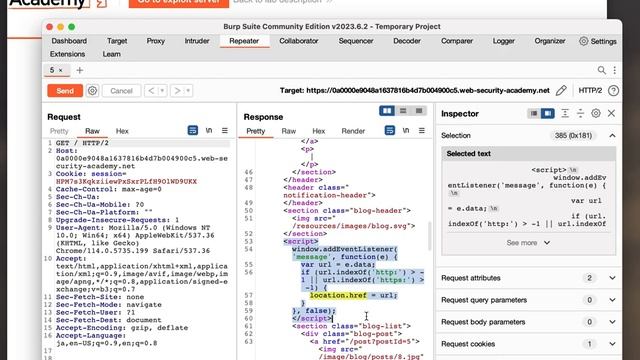The height and width of the screenshot is (360, 640).
Task: Go to next request with forward arrow
Action: pyautogui.click(x=177, y=91)
